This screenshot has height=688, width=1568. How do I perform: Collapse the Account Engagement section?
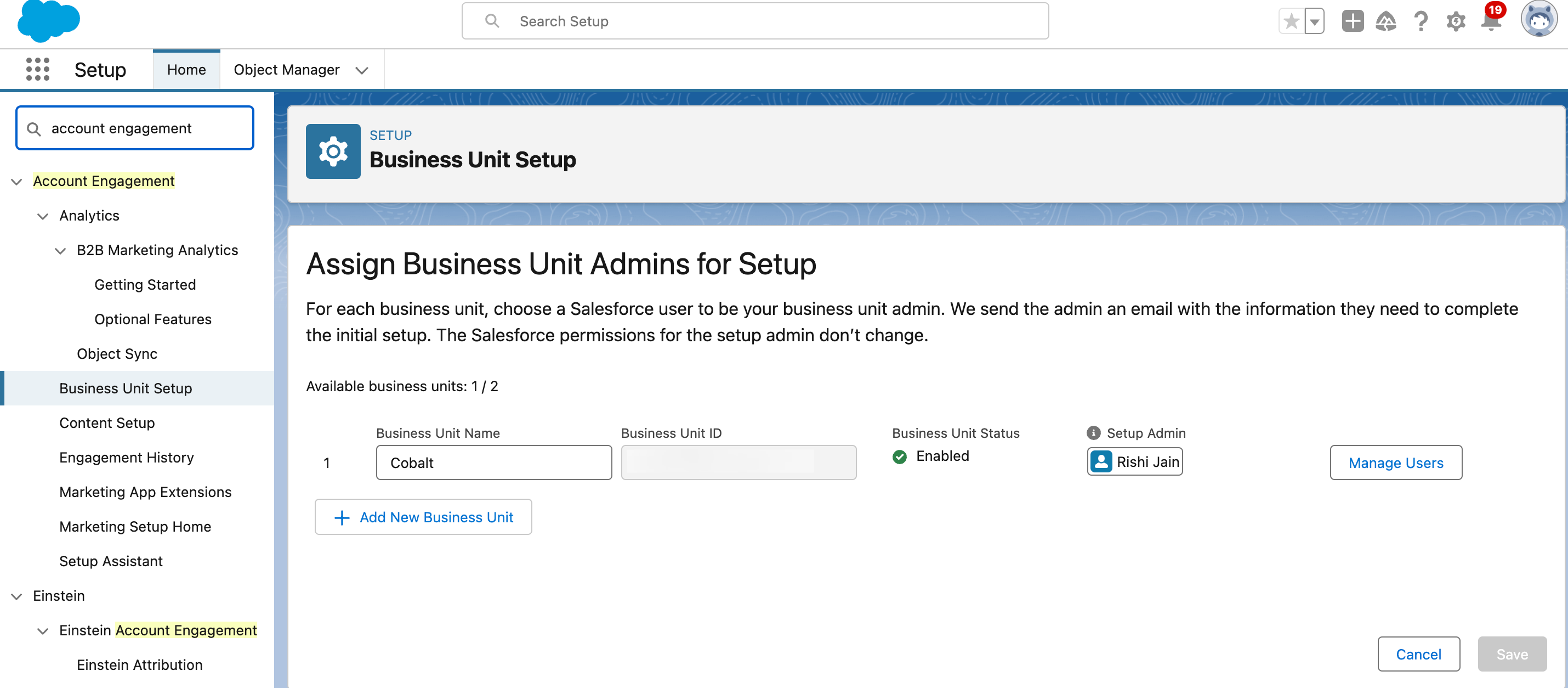(x=15, y=181)
